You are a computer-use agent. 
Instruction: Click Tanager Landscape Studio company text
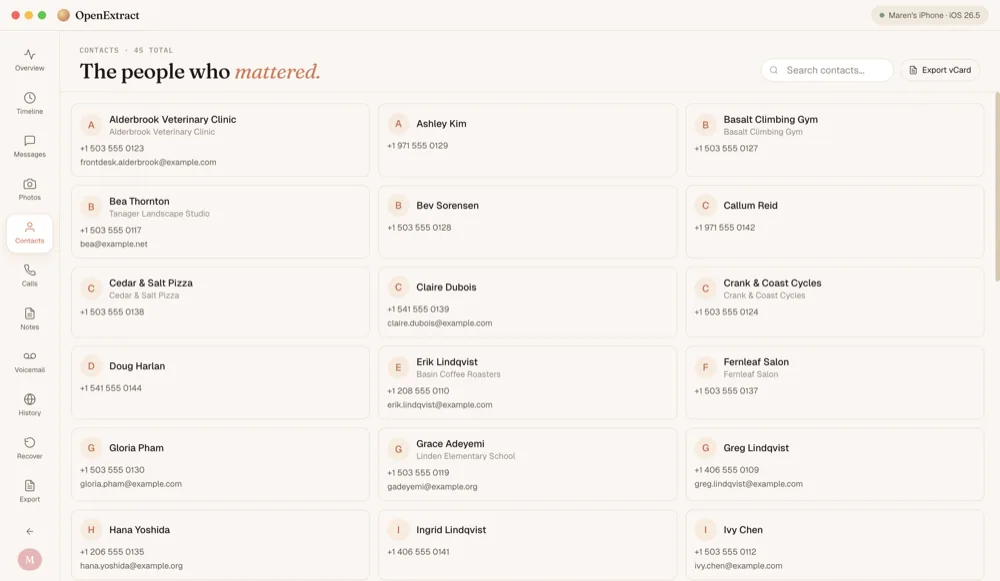tap(159, 214)
